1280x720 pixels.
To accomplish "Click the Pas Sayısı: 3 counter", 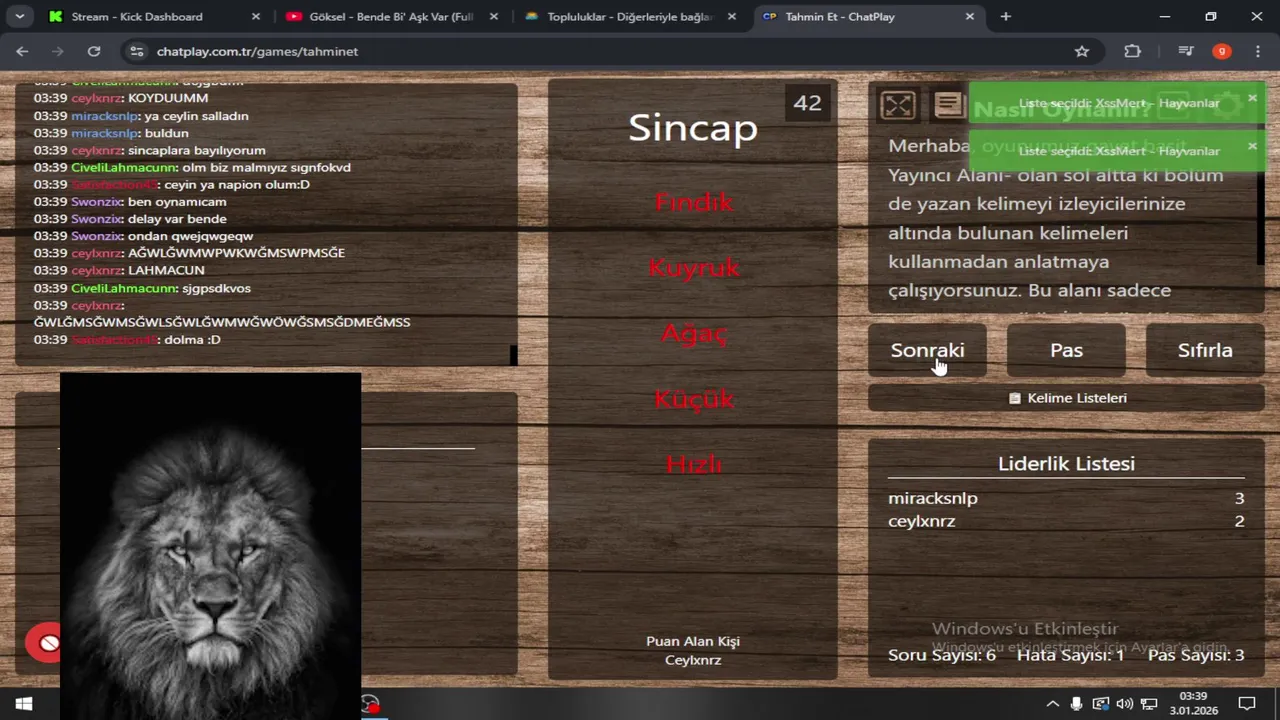I will [1196, 655].
